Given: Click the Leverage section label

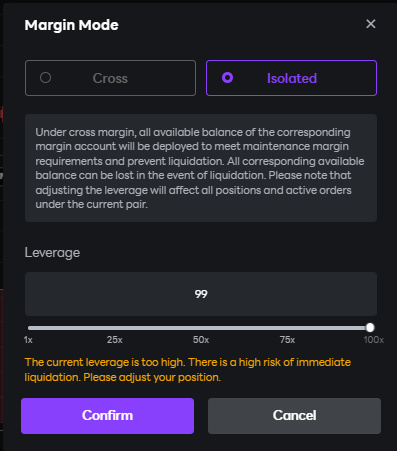Looking at the screenshot, I should tap(52, 253).
